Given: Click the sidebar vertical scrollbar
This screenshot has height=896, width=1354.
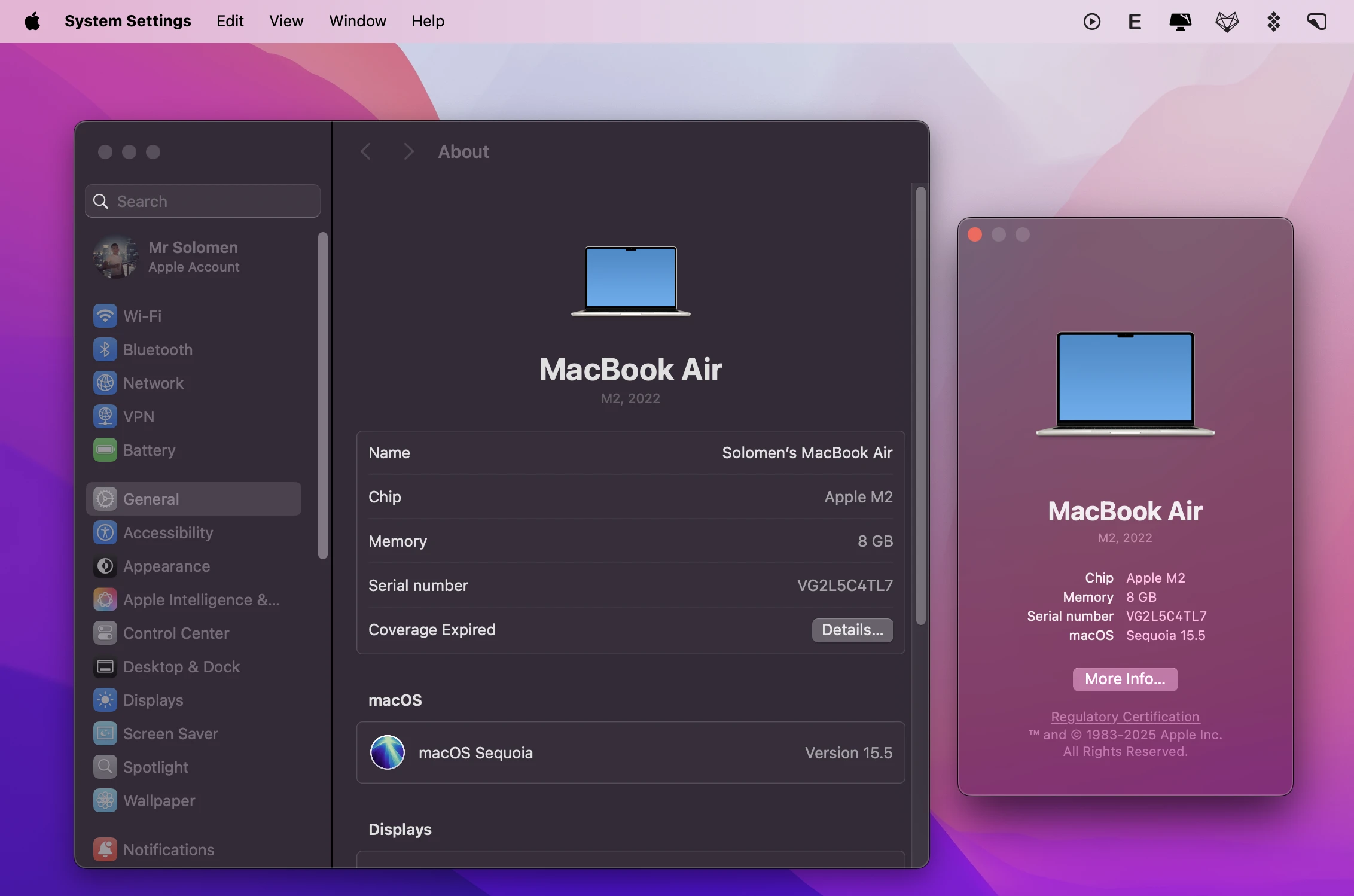Looking at the screenshot, I should 323,396.
